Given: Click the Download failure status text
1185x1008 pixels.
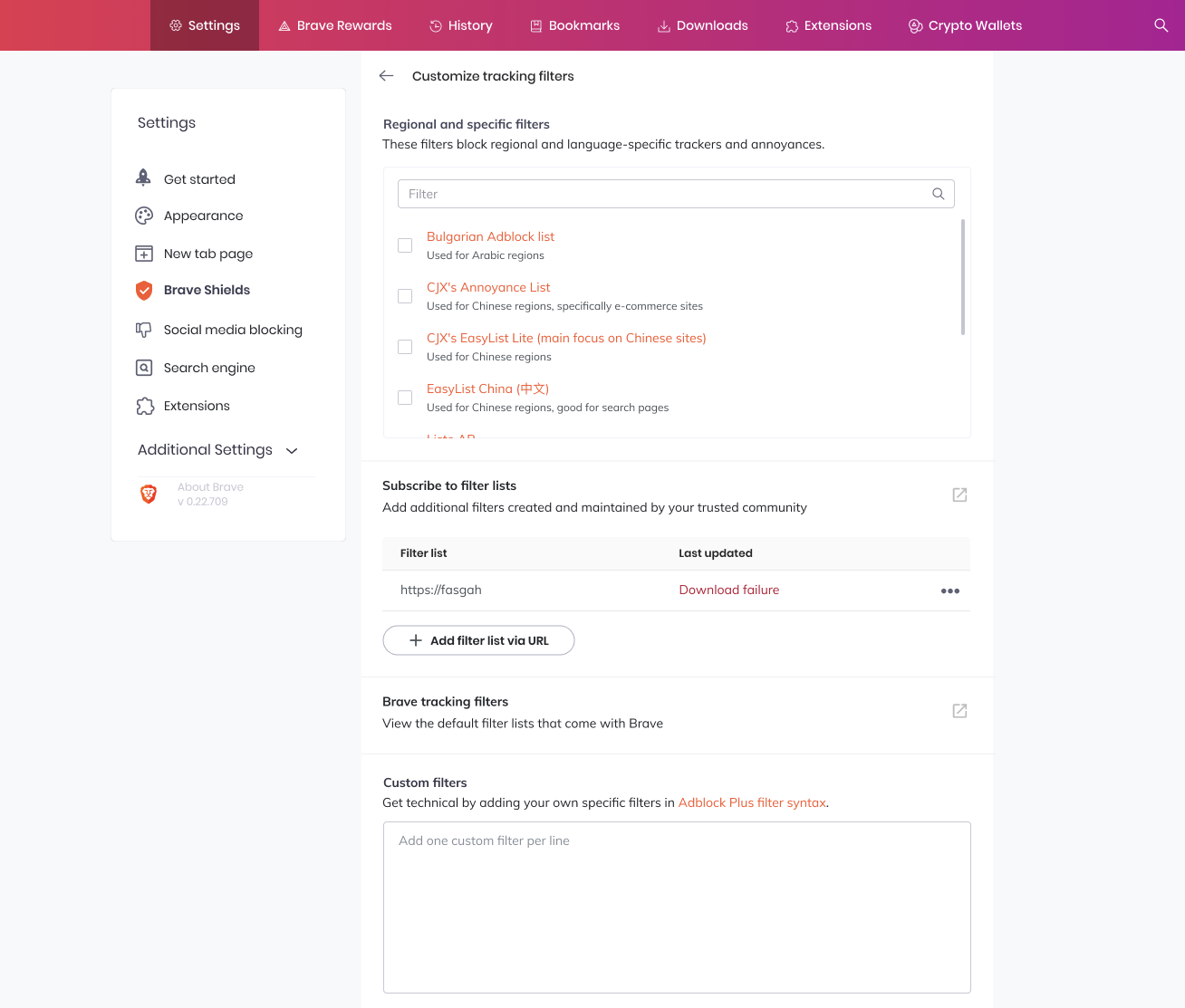Looking at the screenshot, I should coord(729,590).
